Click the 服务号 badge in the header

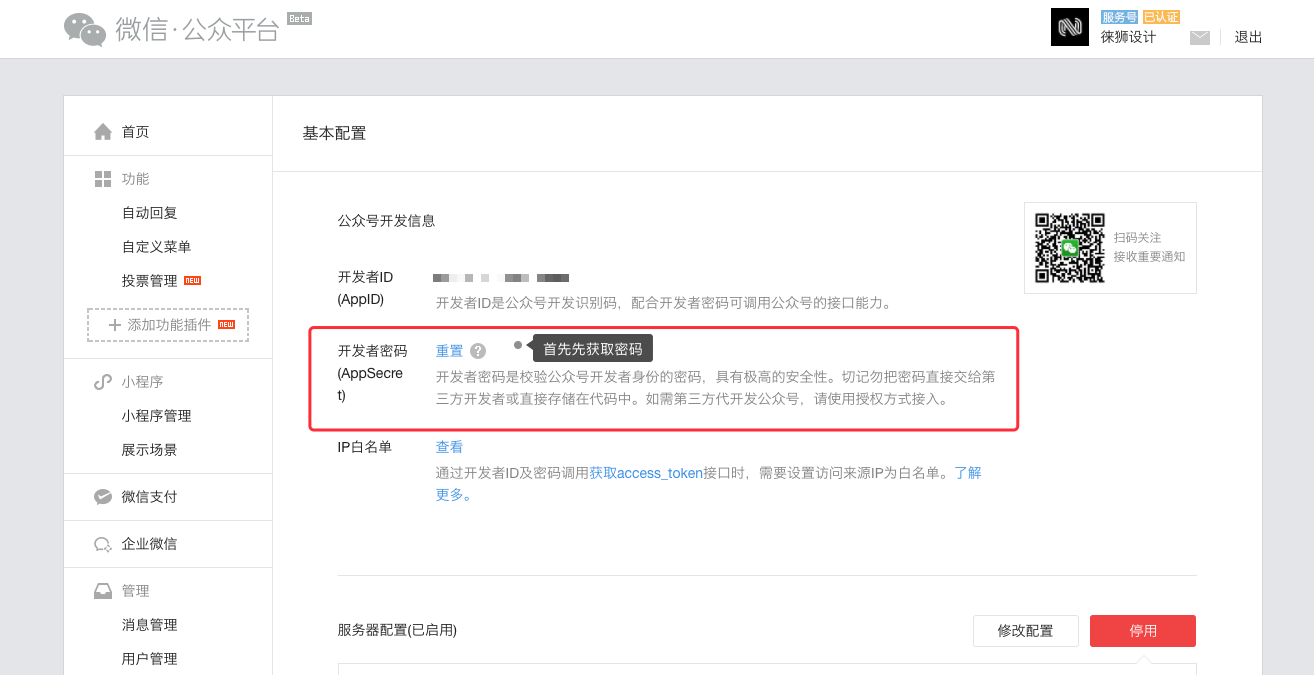click(x=1119, y=17)
